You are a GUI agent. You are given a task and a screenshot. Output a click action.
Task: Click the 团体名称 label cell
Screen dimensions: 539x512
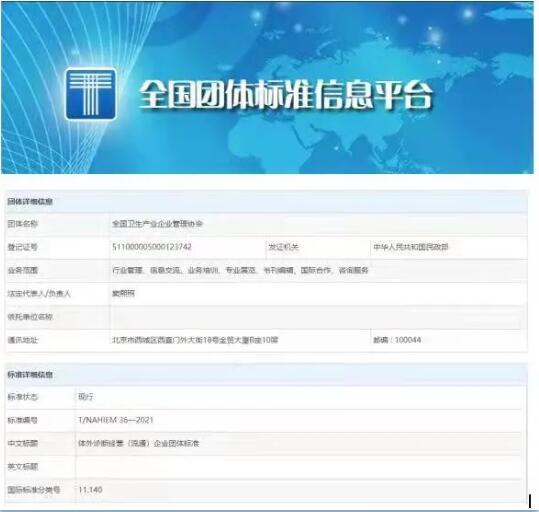[22, 224]
